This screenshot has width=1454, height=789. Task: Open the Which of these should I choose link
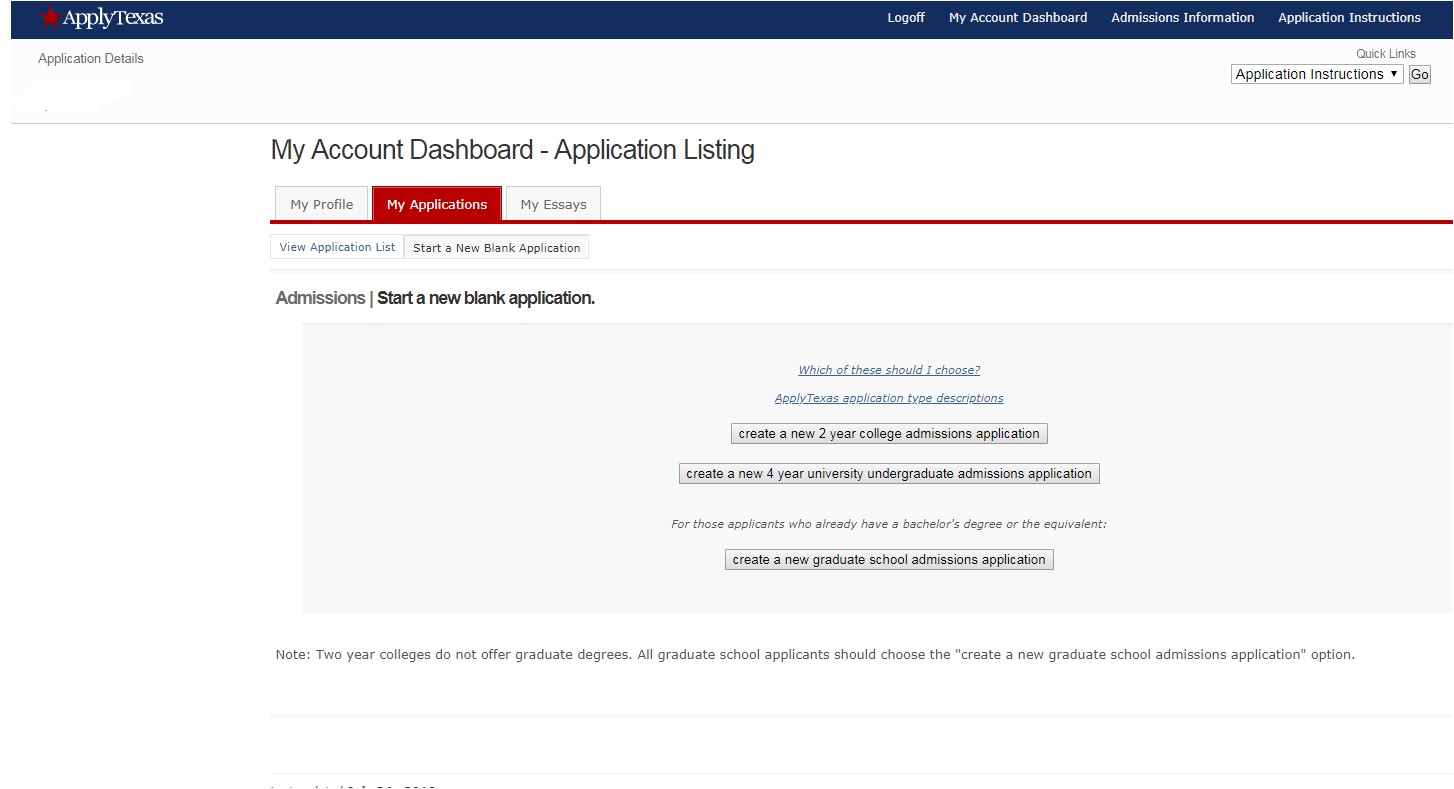(888, 369)
